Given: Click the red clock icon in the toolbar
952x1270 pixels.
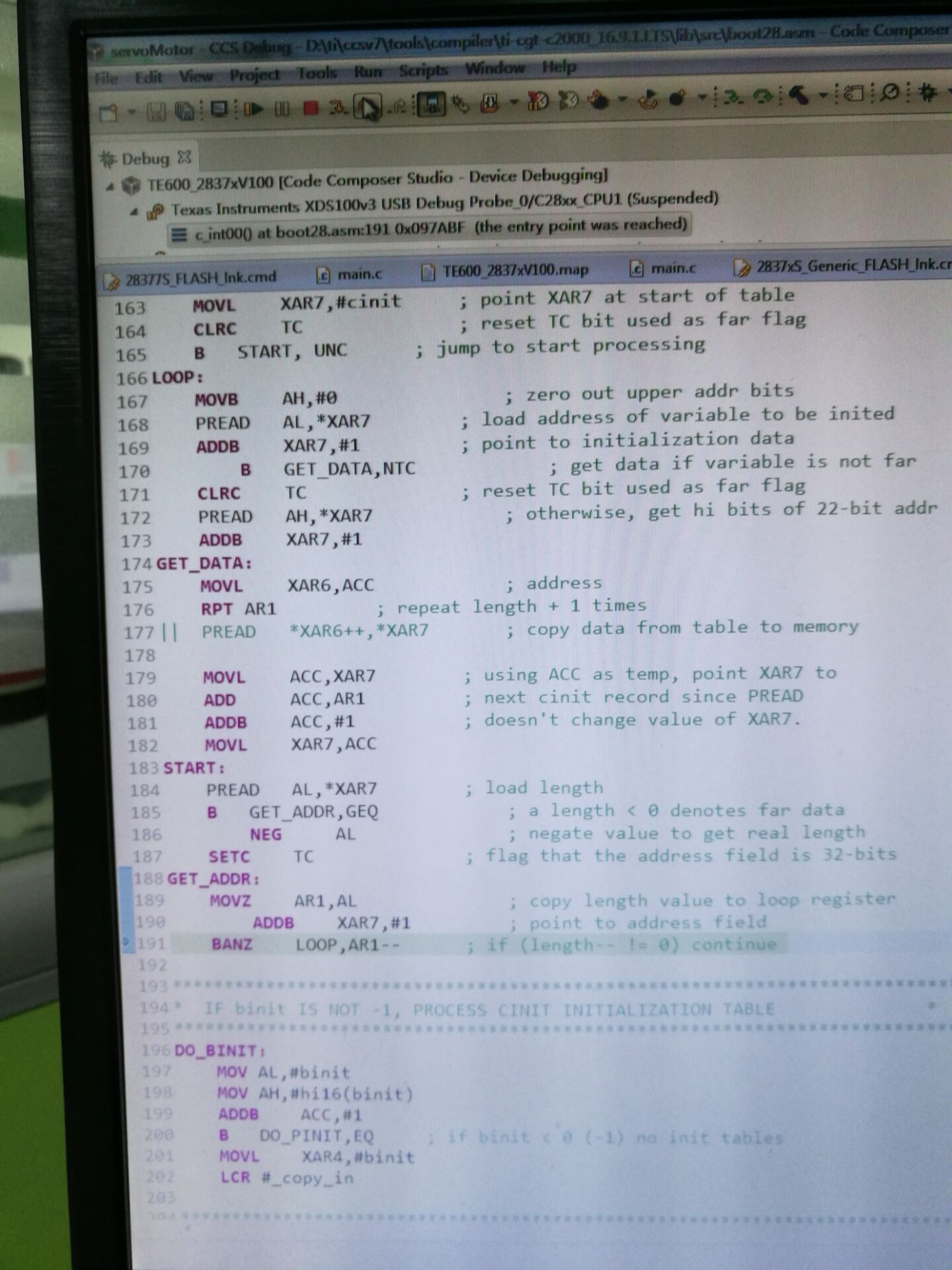Looking at the screenshot, I should [539, 101].
